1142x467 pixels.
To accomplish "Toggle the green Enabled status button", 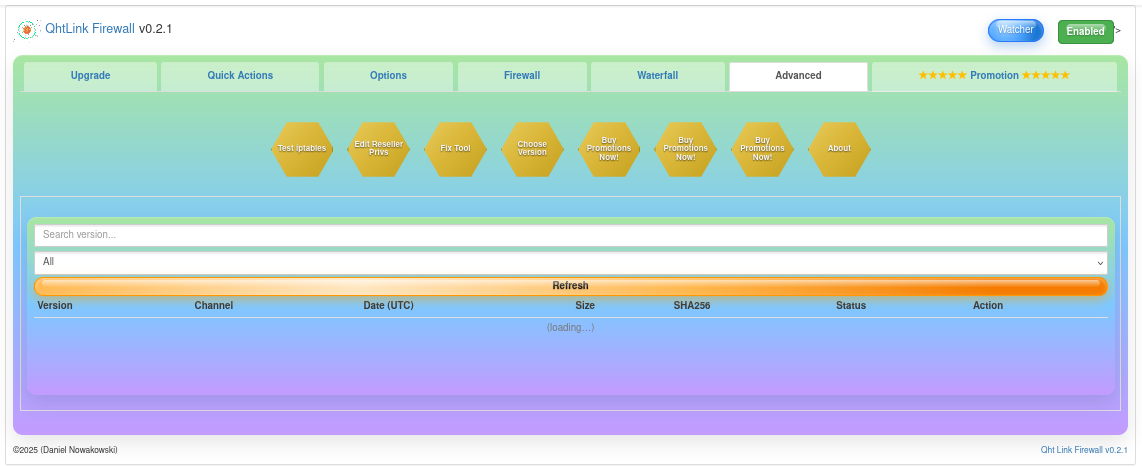I will (1085, 32).
